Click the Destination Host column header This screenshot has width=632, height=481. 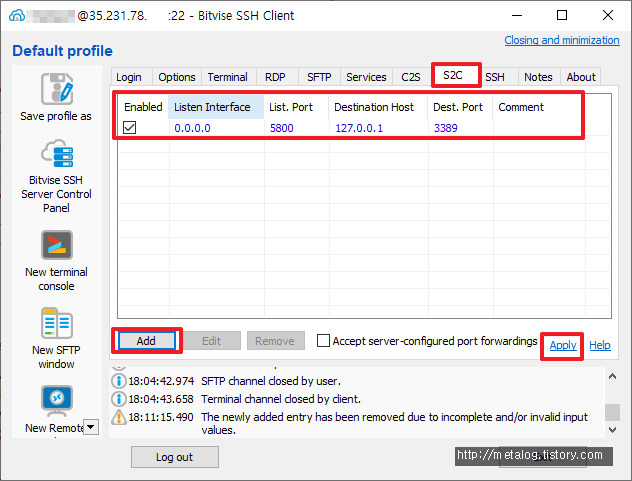378,107
